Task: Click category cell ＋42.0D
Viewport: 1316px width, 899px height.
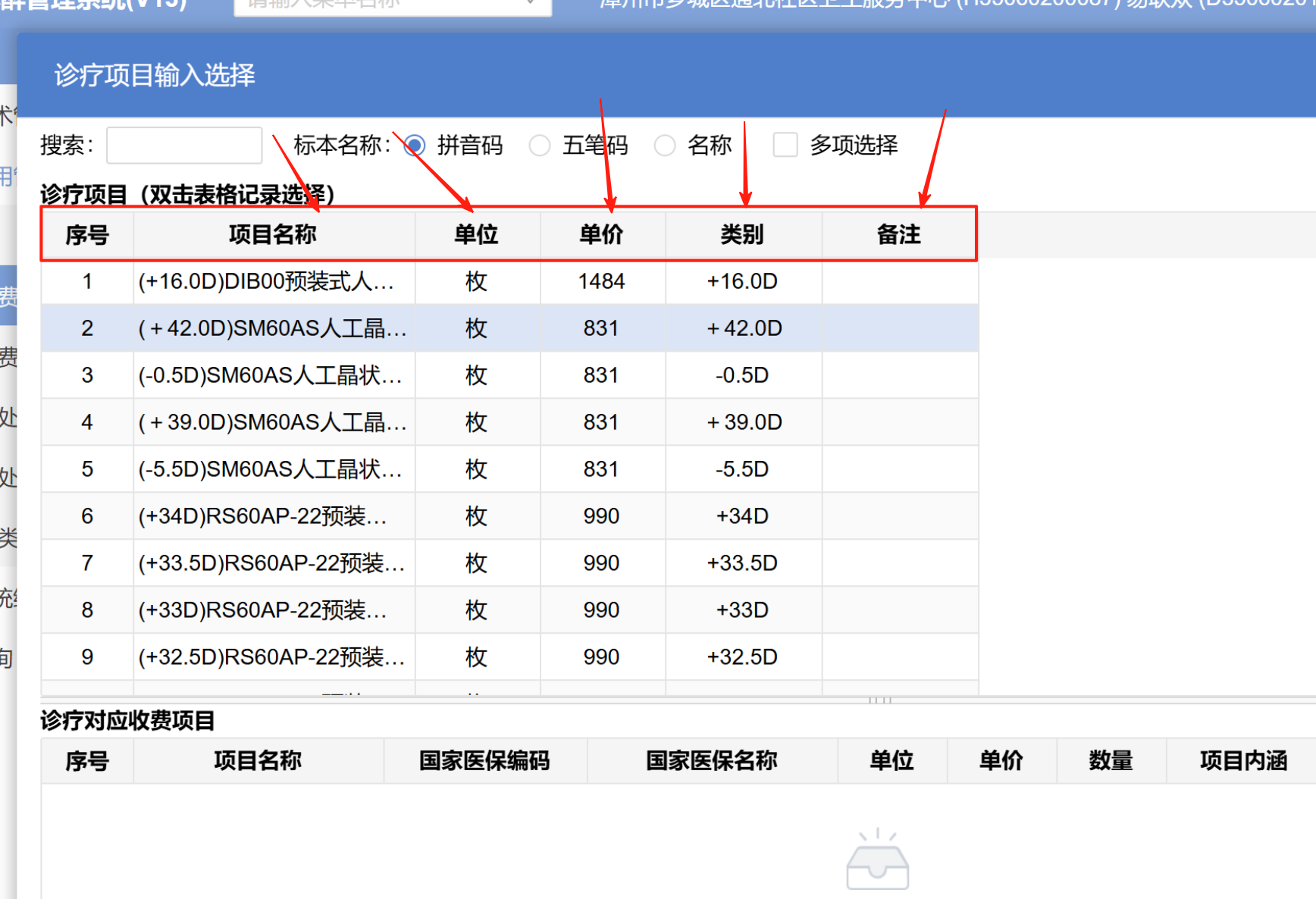Action: [x=743, y=329]
